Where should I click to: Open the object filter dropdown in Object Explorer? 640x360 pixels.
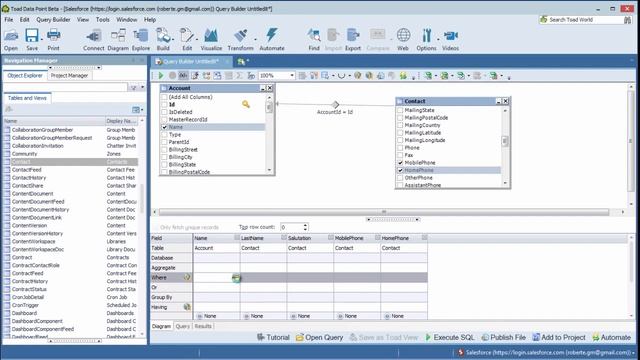click(x=142, y=87)
